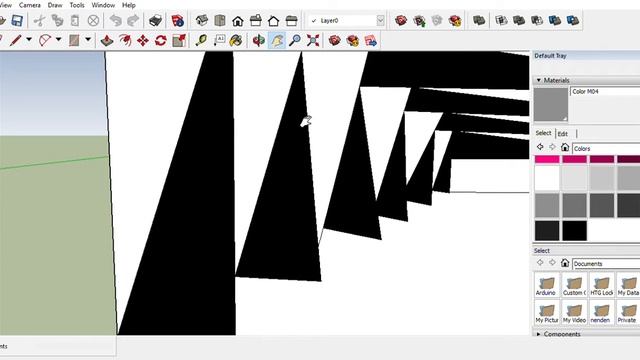Select the Pan hand tool

[277, 40]
